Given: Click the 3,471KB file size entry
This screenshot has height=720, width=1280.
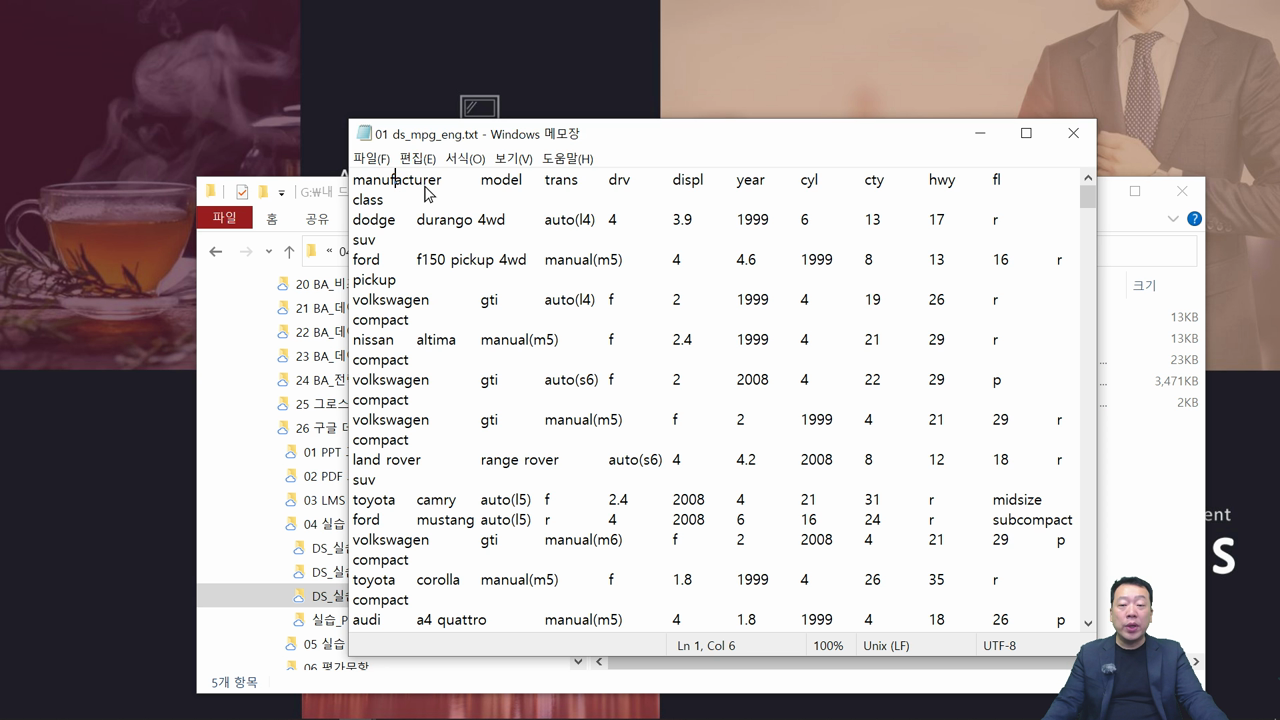Looking at the screenshot, I should [x=1176, y=381].
